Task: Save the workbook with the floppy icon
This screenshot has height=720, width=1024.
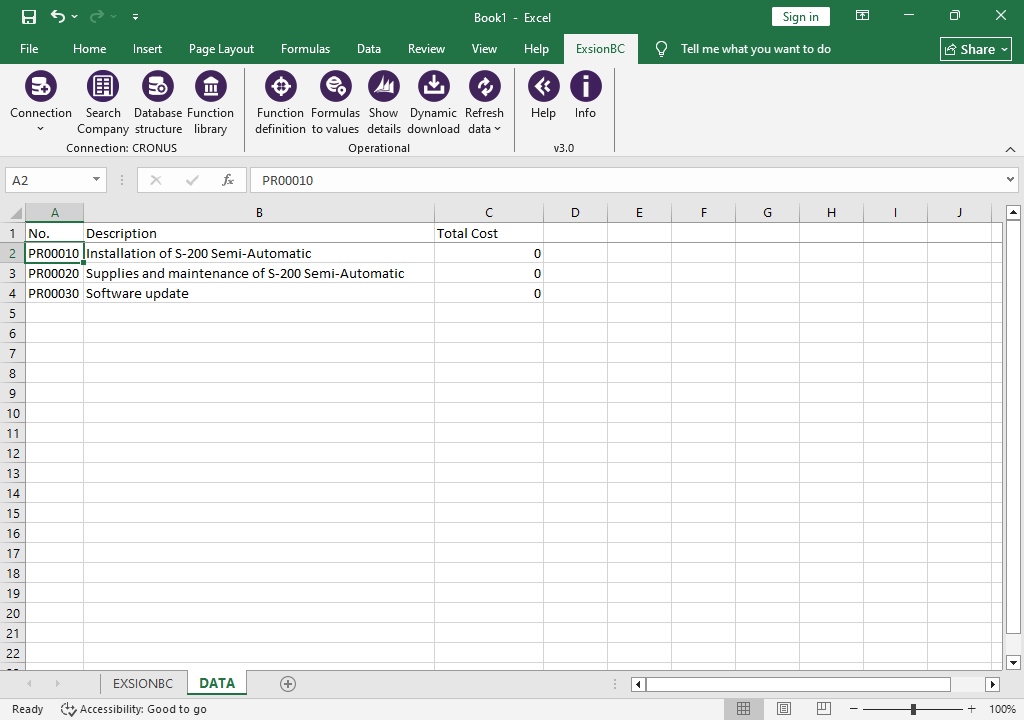Action: (x=29, y=17)
